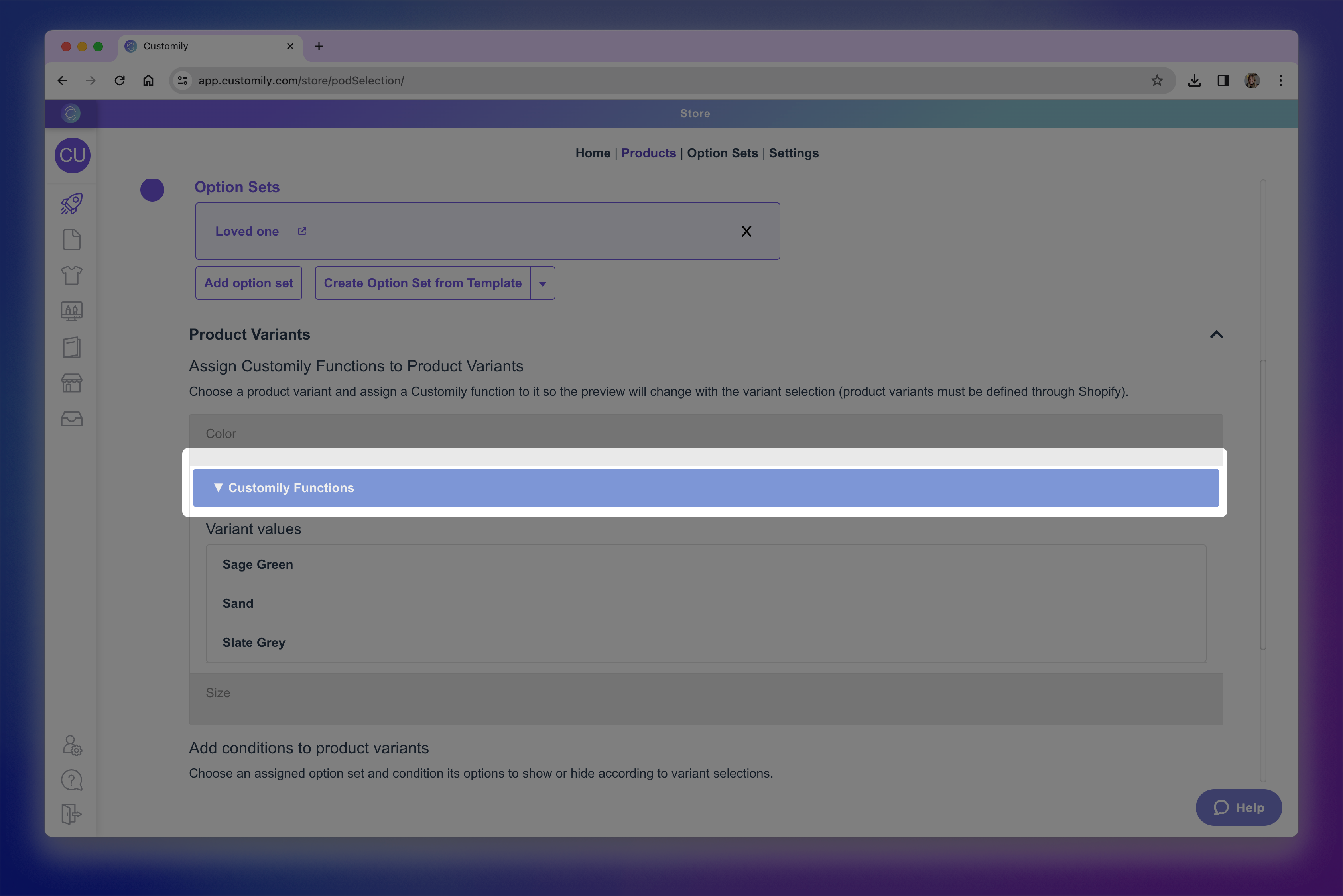
Task: Select the Sage Green variant value
Action: click(x=257, y=564)
